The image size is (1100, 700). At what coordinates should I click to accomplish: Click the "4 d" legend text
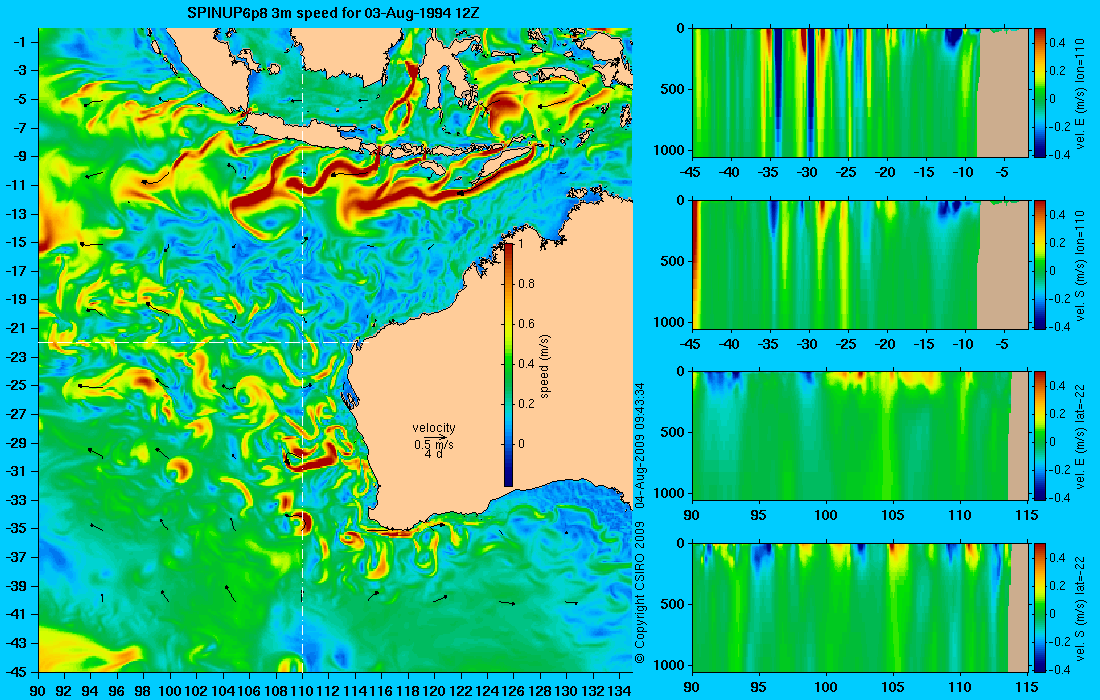pos(433,453)
